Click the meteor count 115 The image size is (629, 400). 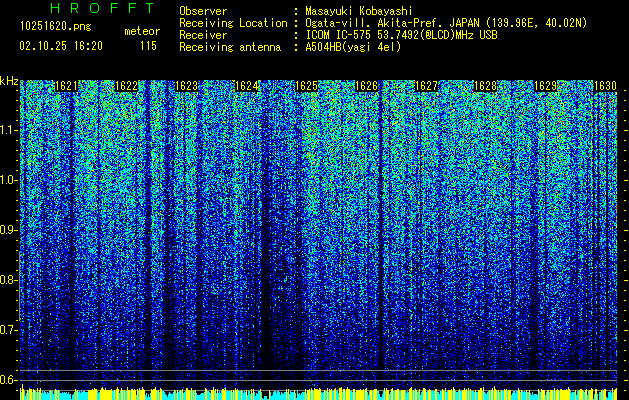coord(148,46)
